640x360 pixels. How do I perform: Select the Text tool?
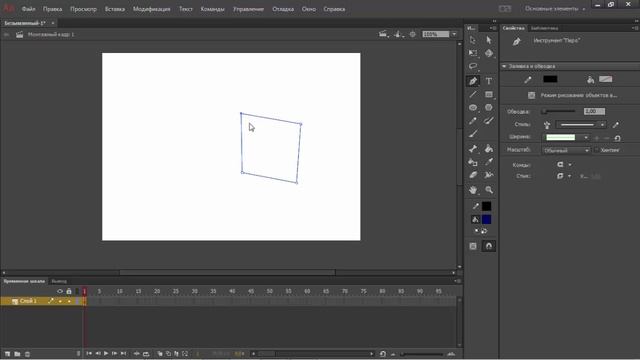pyautogui.click(x=489, y=81)
